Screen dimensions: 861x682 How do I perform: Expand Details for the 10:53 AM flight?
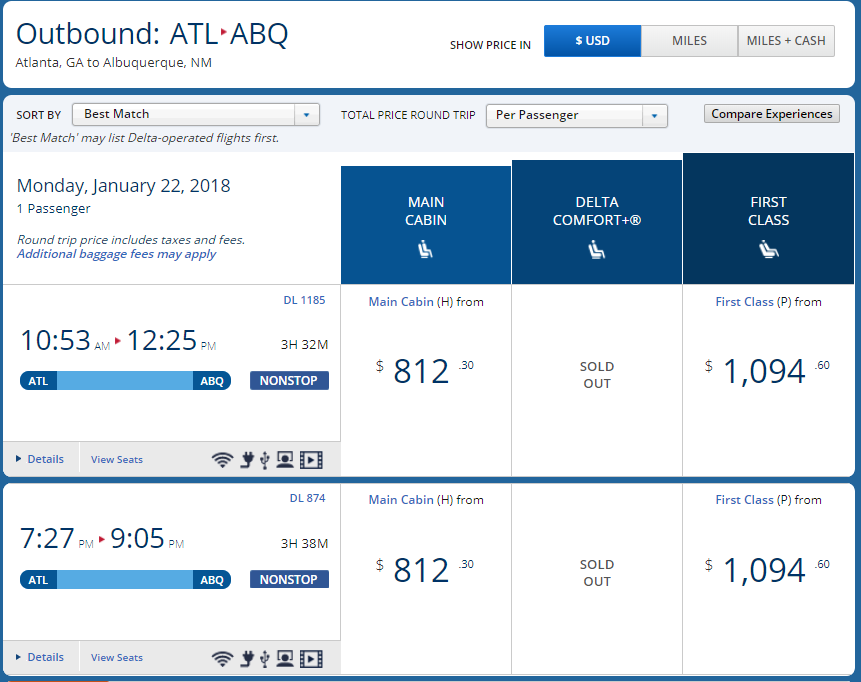click(40, 460)
